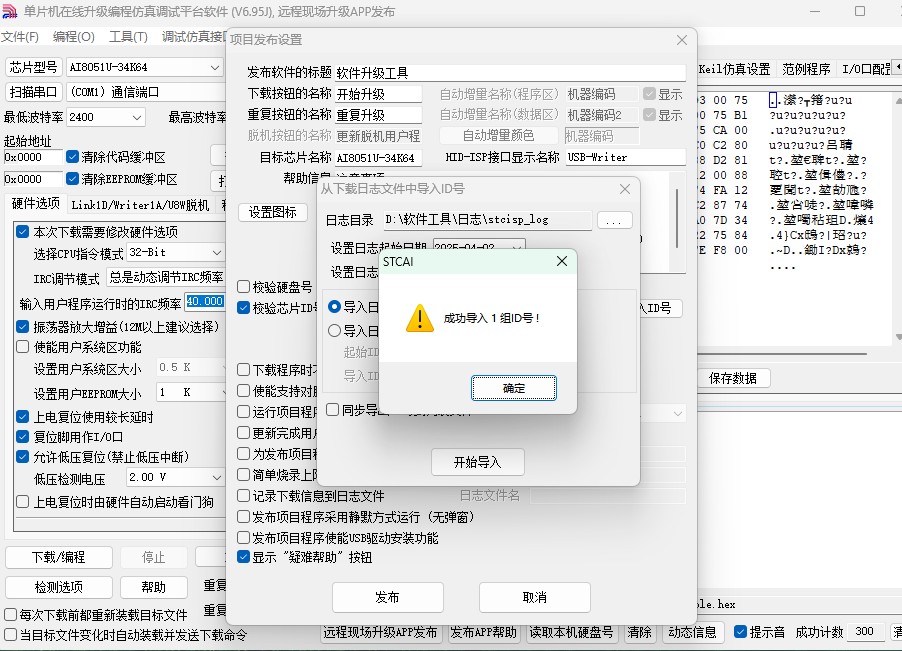The width and height of the screenshot is (902, 651).
Task: Close the 项目发布设置 window
Action: coord(682,40)
